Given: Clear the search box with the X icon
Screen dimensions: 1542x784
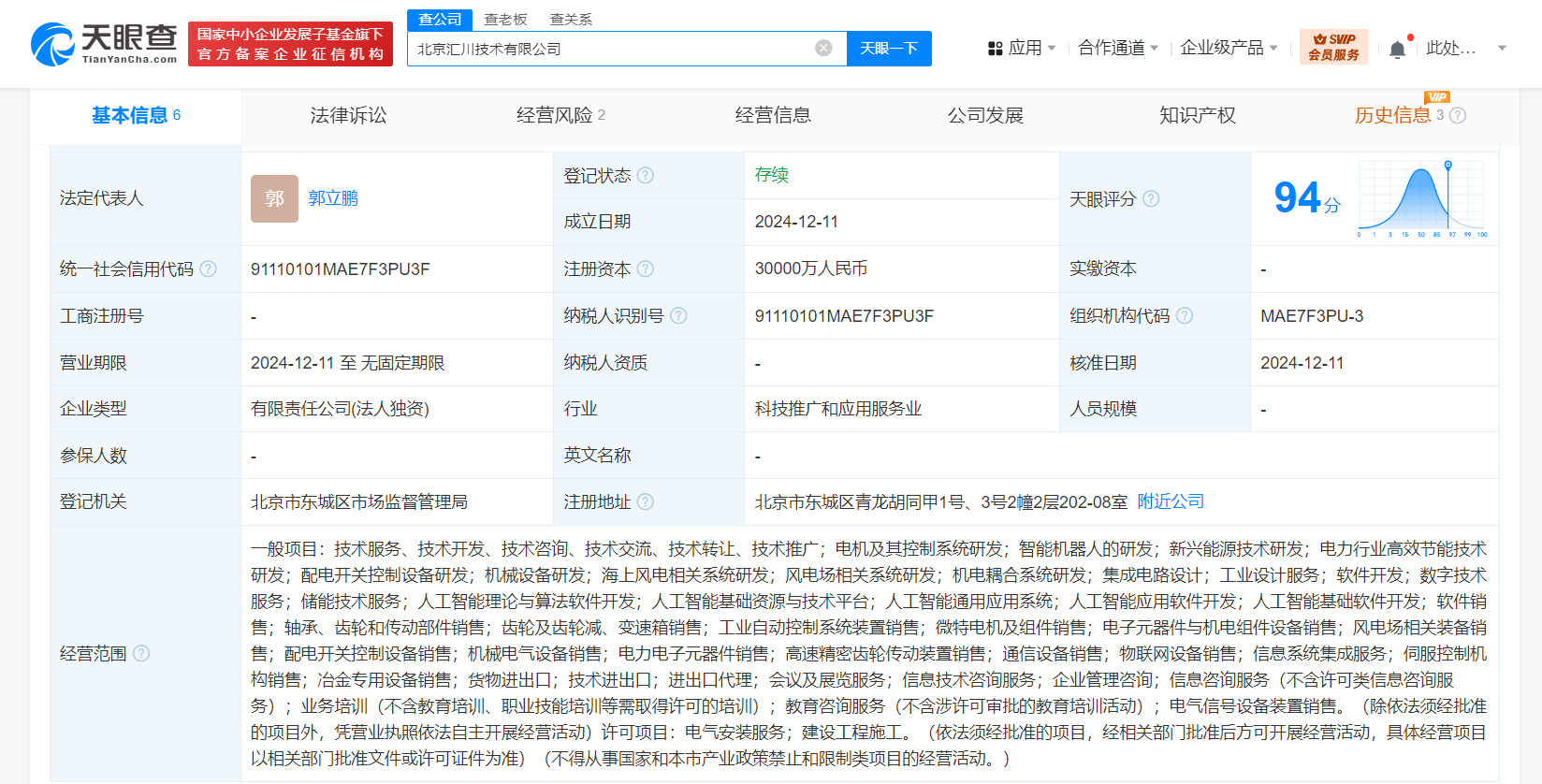Looking at the screenshot, I should point(823,49).
